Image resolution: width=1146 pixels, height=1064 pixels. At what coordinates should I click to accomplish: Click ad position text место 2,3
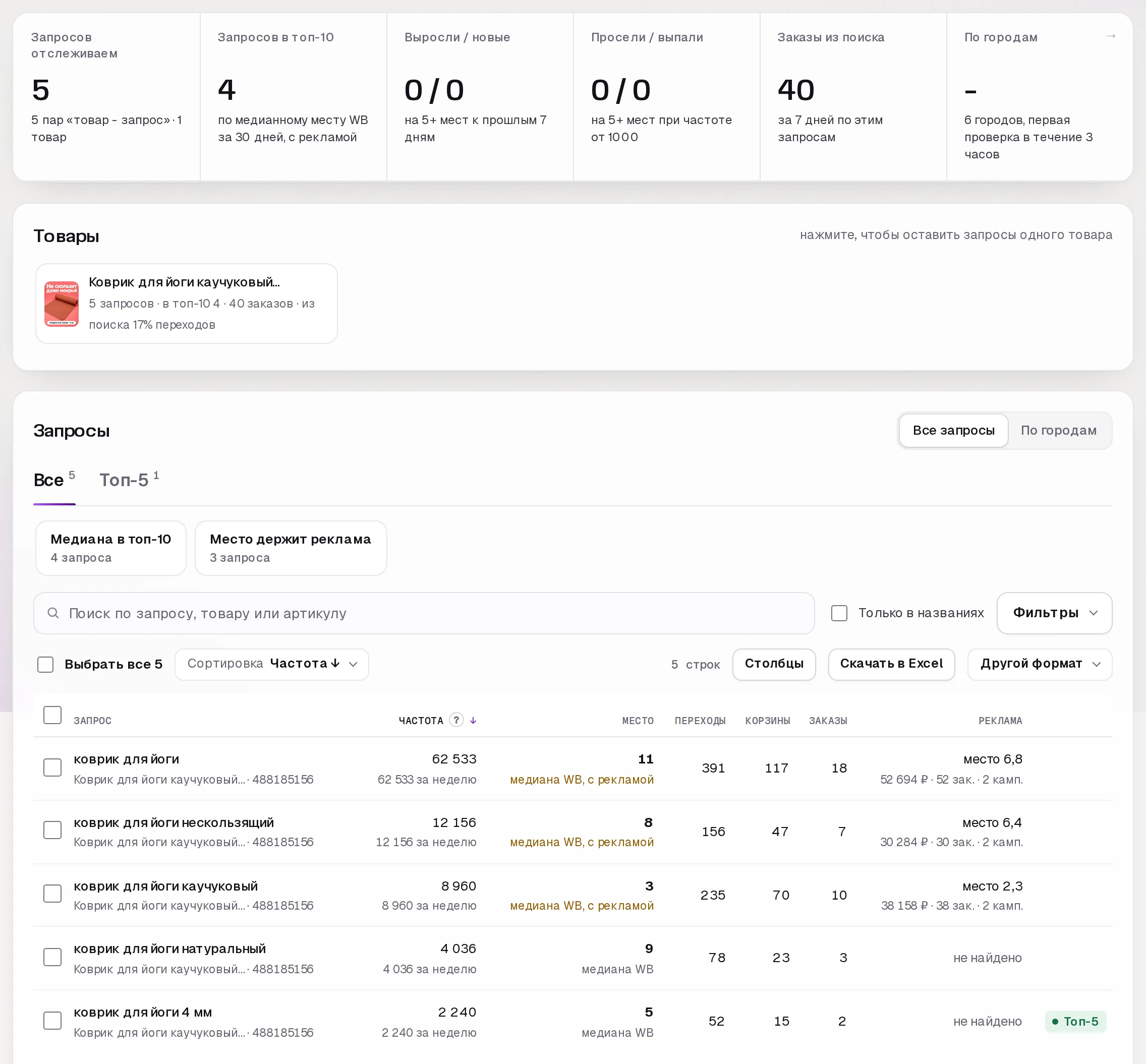click(992, 885)
